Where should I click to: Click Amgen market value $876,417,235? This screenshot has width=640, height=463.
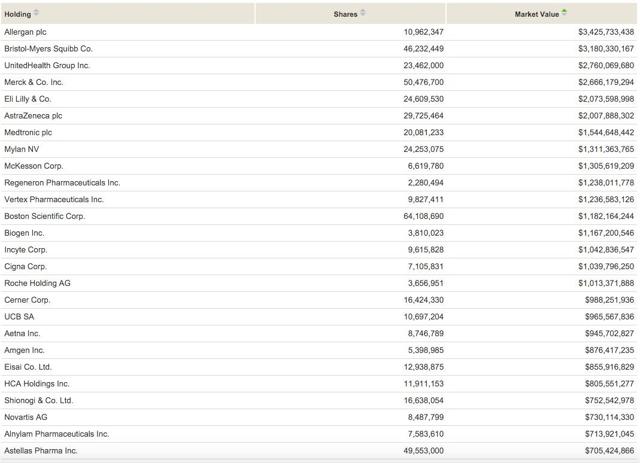(x=609, y=350)
